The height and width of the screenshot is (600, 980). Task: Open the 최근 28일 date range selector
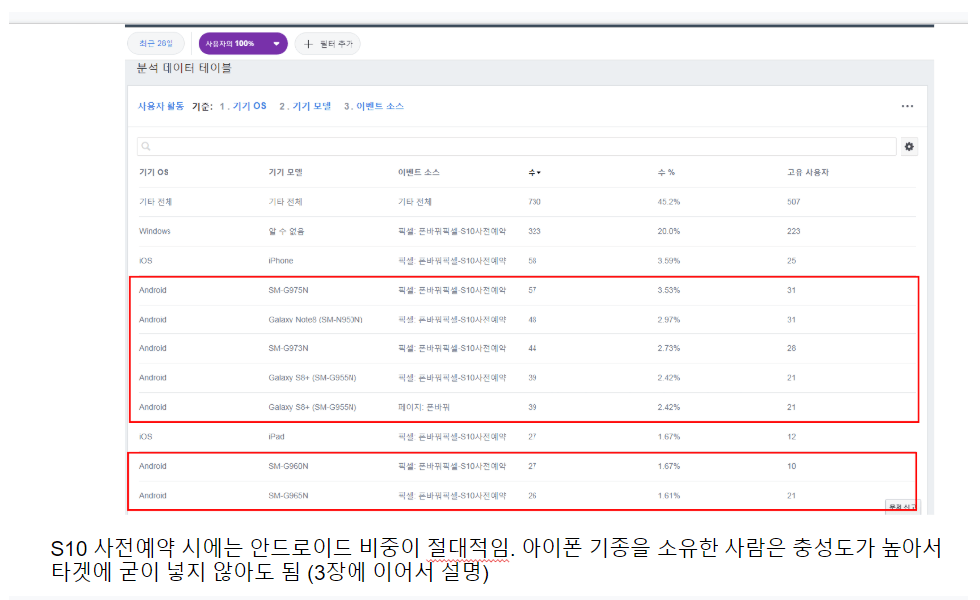point(156,44)
